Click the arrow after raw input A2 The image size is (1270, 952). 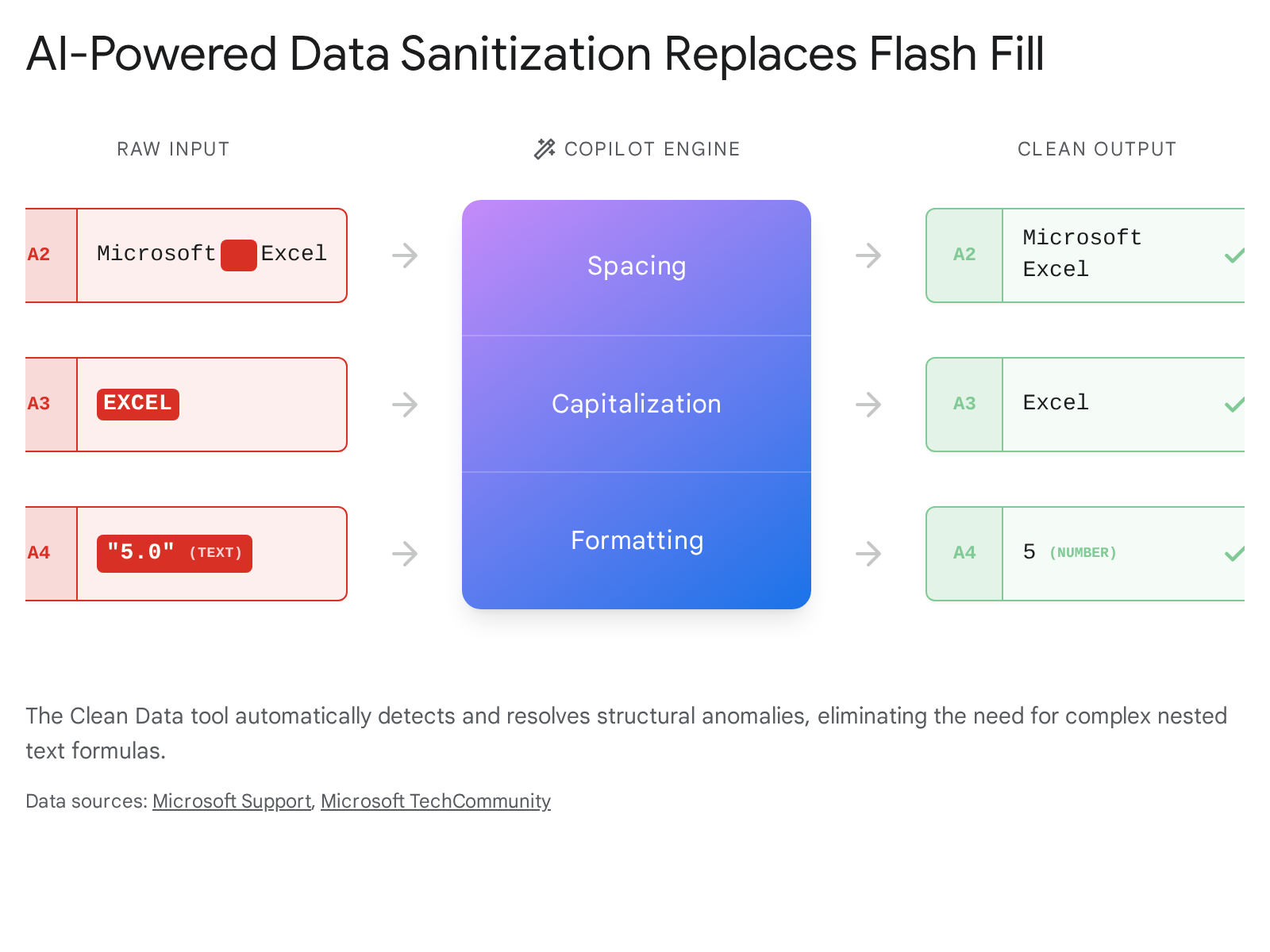click(405, 255)
